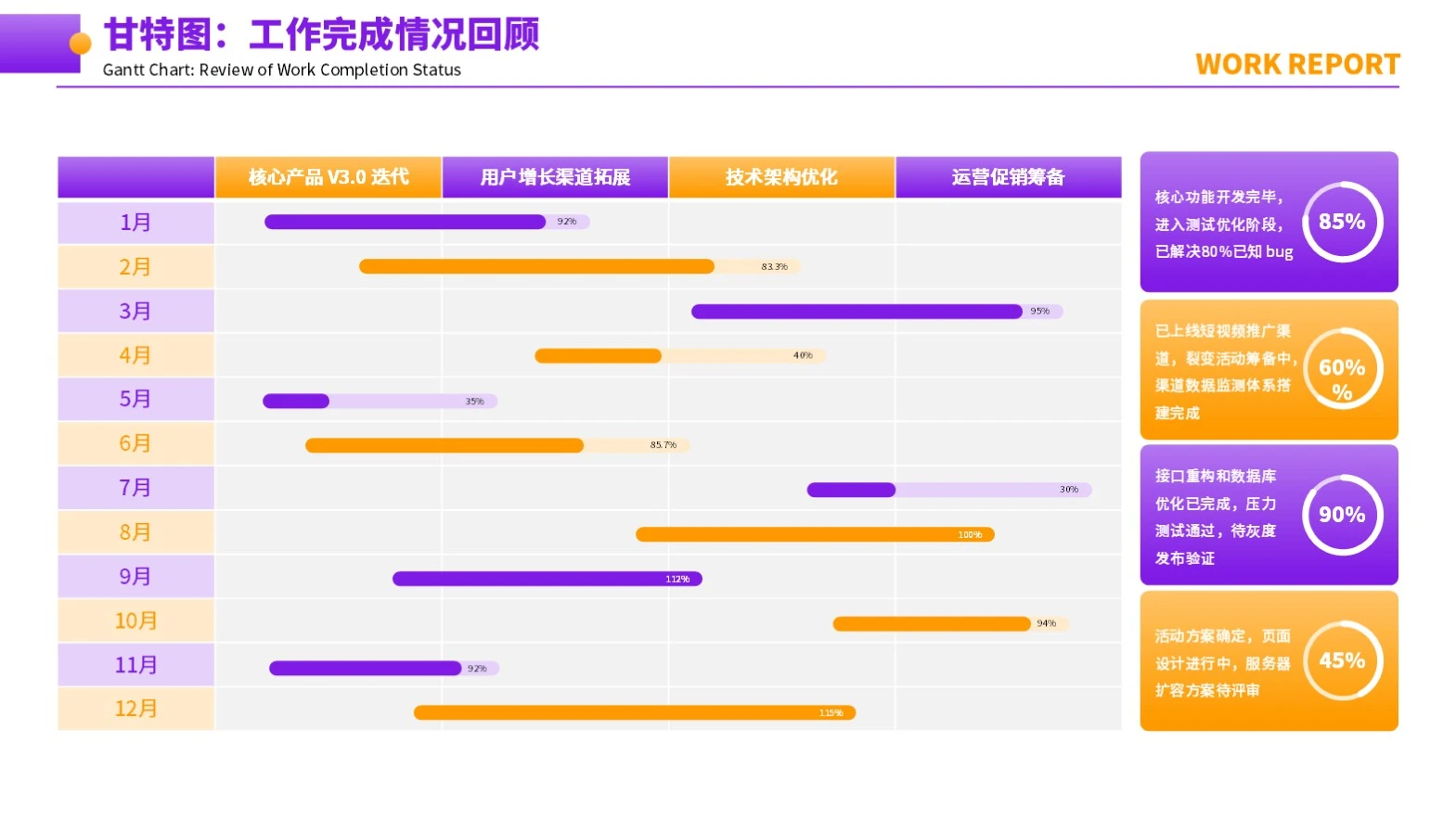The width and height of the screenshot is (1456, 818).
Task: Click the 90% circular progress ring
Action: (x=1342, y=515)
